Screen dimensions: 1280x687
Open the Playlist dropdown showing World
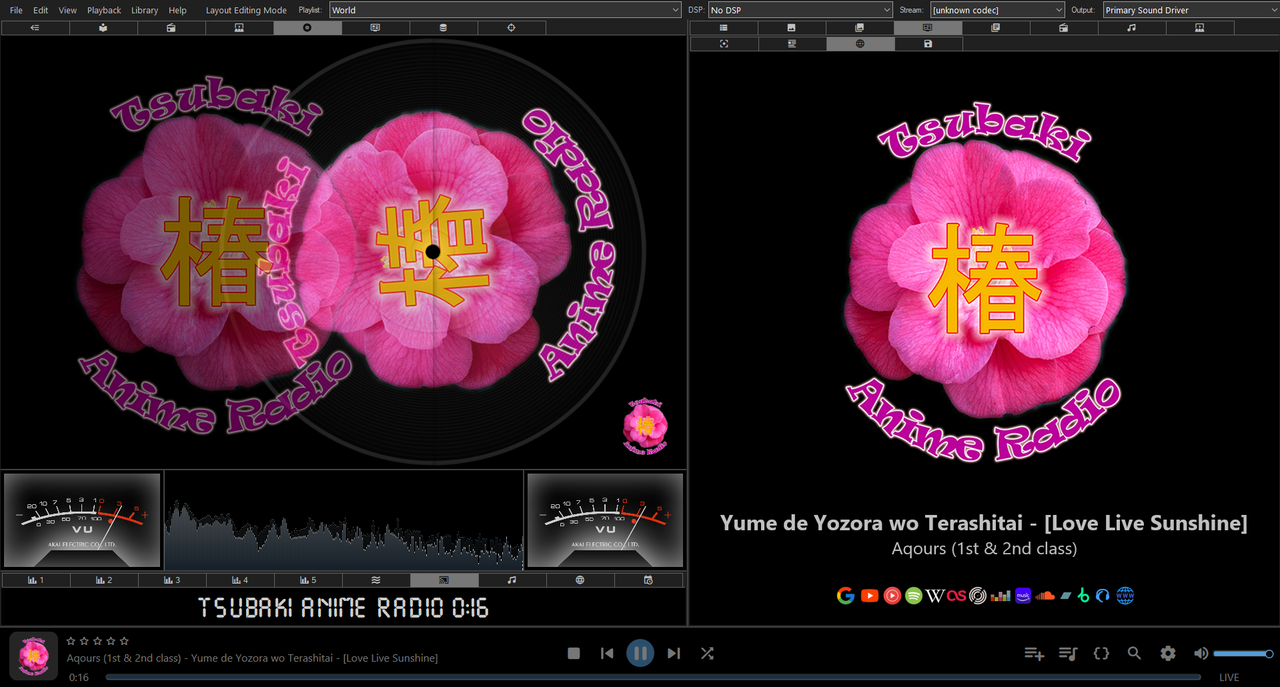505,10
